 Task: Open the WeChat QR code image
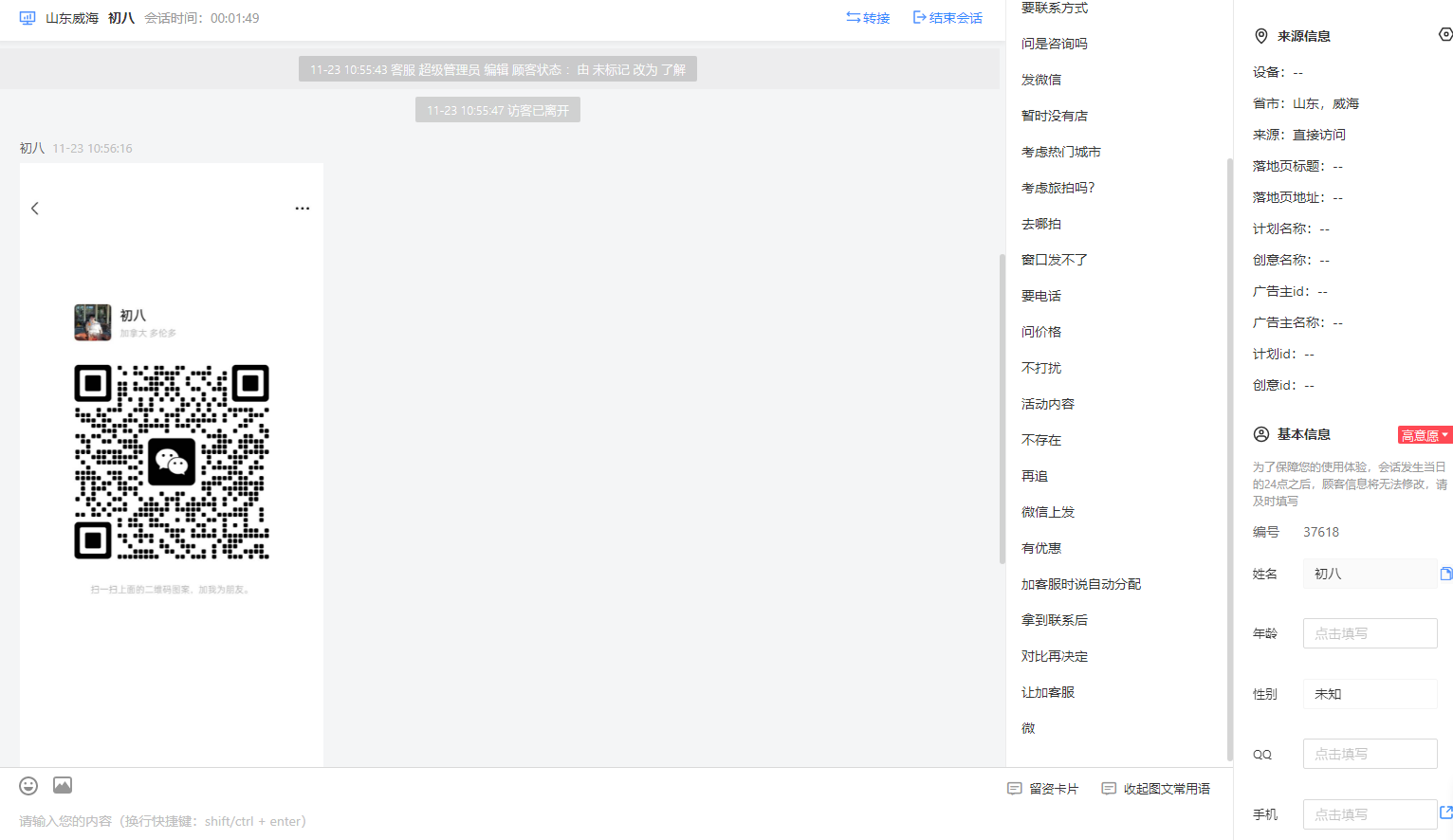pos(172,463)
